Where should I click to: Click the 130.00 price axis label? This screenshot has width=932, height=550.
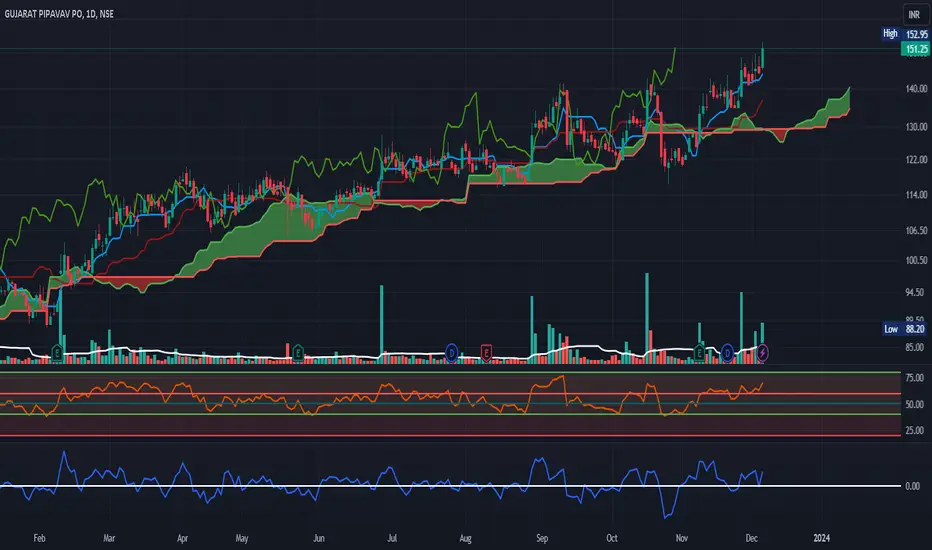[x=916, y=127]
